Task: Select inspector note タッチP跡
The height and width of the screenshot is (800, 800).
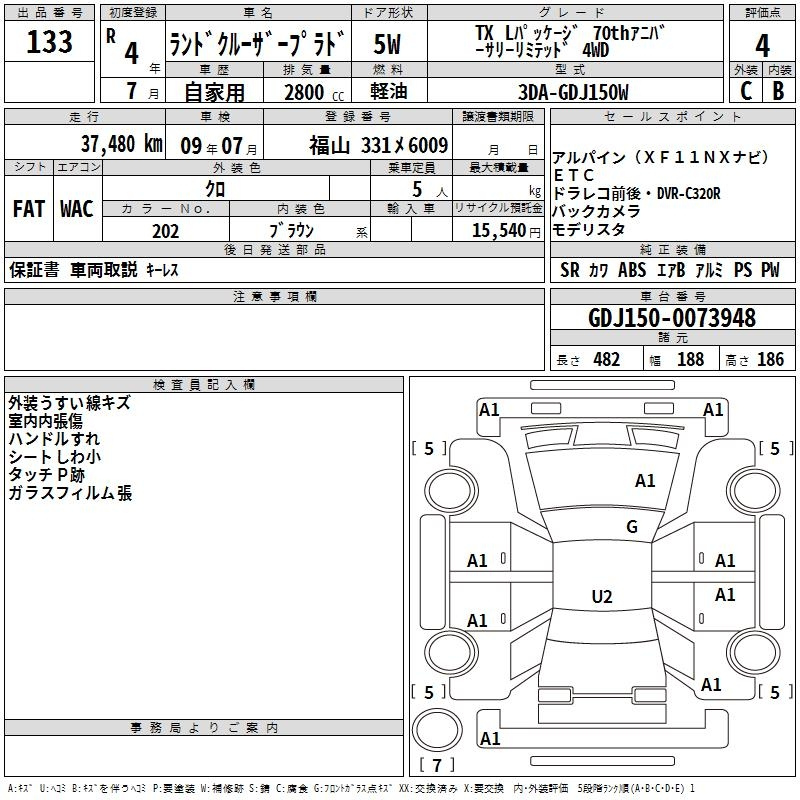Action: click(x=46, y=474)
